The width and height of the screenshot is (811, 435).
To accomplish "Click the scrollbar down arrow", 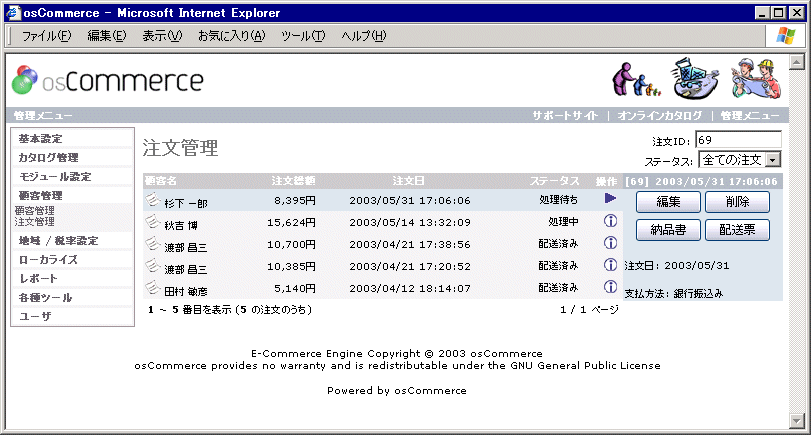I will click(797, 421).
